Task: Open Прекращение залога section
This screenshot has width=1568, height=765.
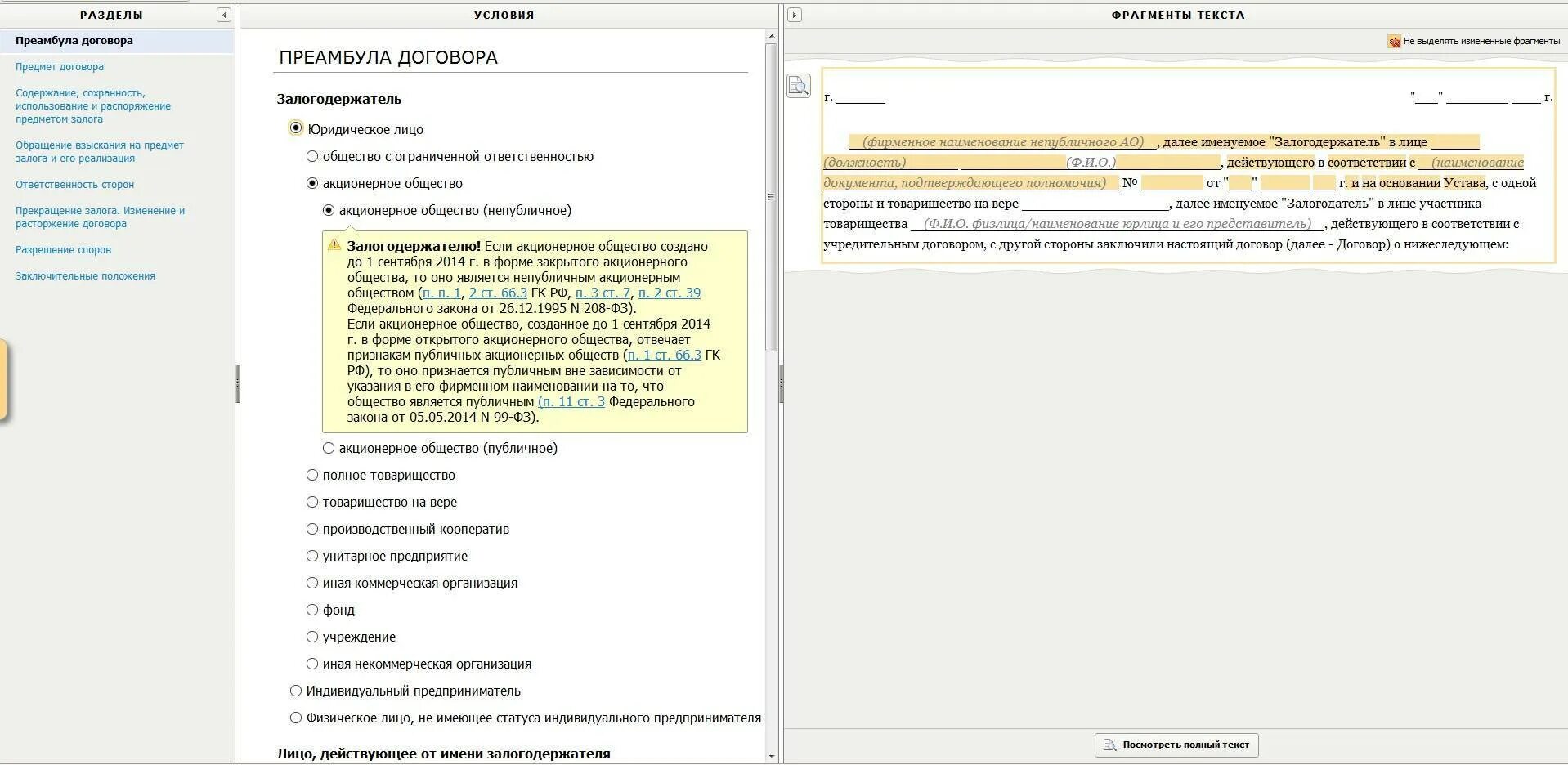Action: pos(100,217)
